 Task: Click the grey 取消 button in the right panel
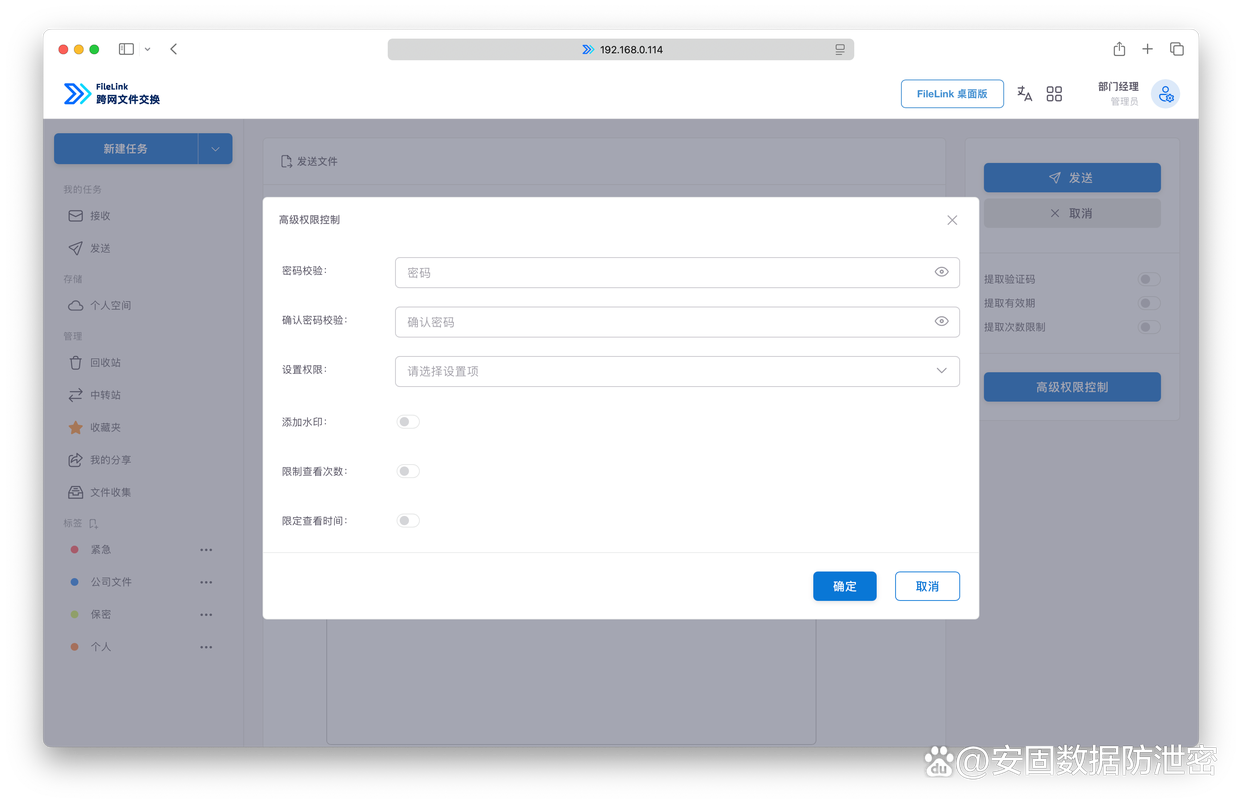point(1072,213)
